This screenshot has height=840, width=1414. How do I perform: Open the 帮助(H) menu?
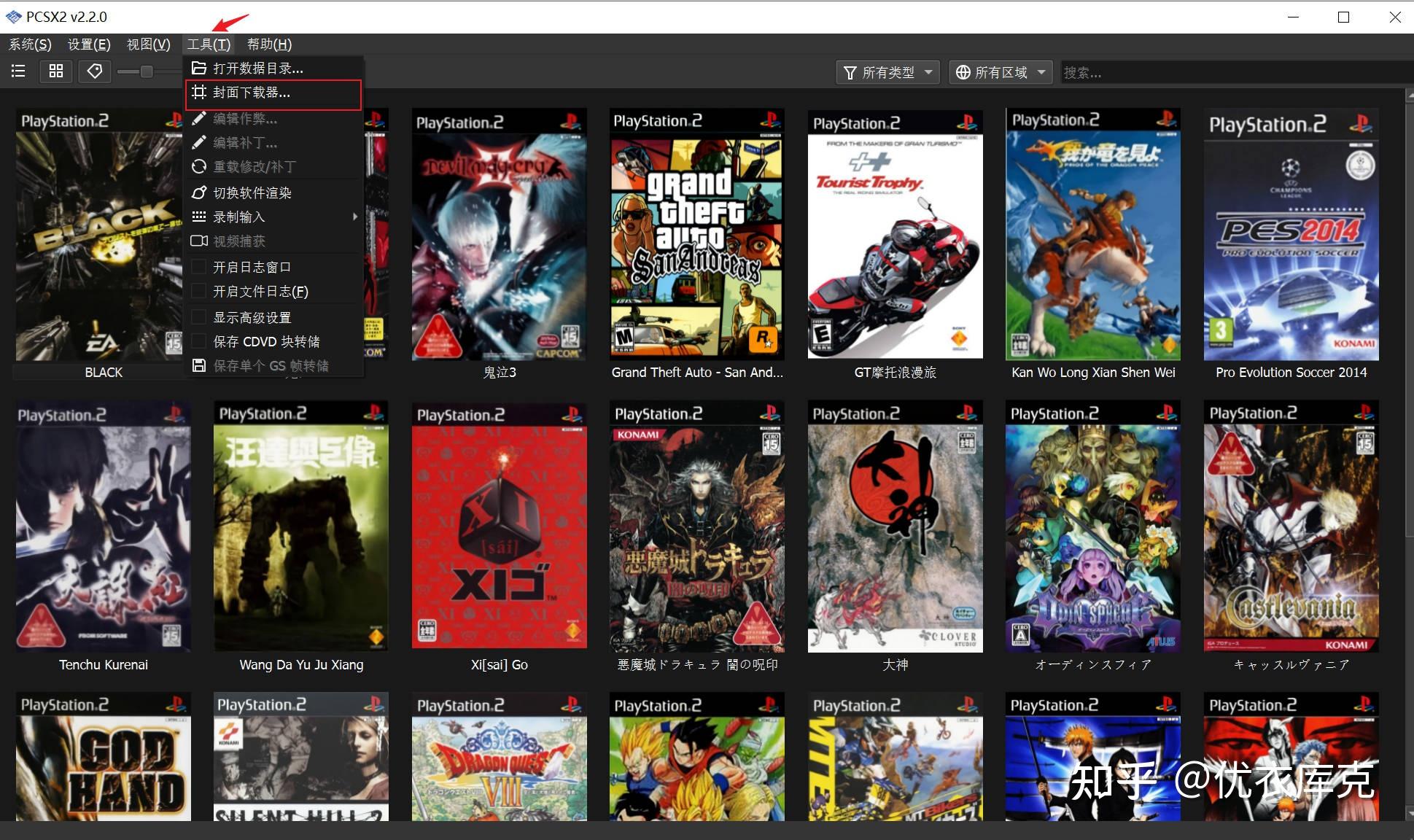pyautogui.click(x=268, y=44)
